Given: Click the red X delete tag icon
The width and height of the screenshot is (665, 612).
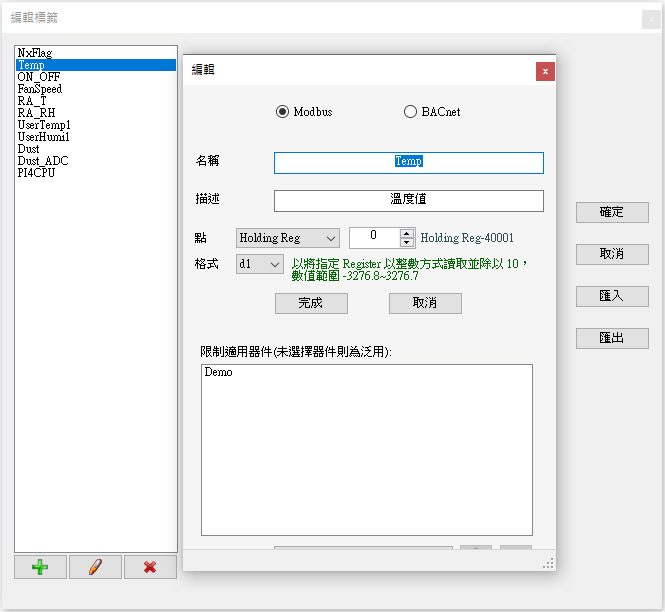Looking at the screenshot, I should 150,567.
